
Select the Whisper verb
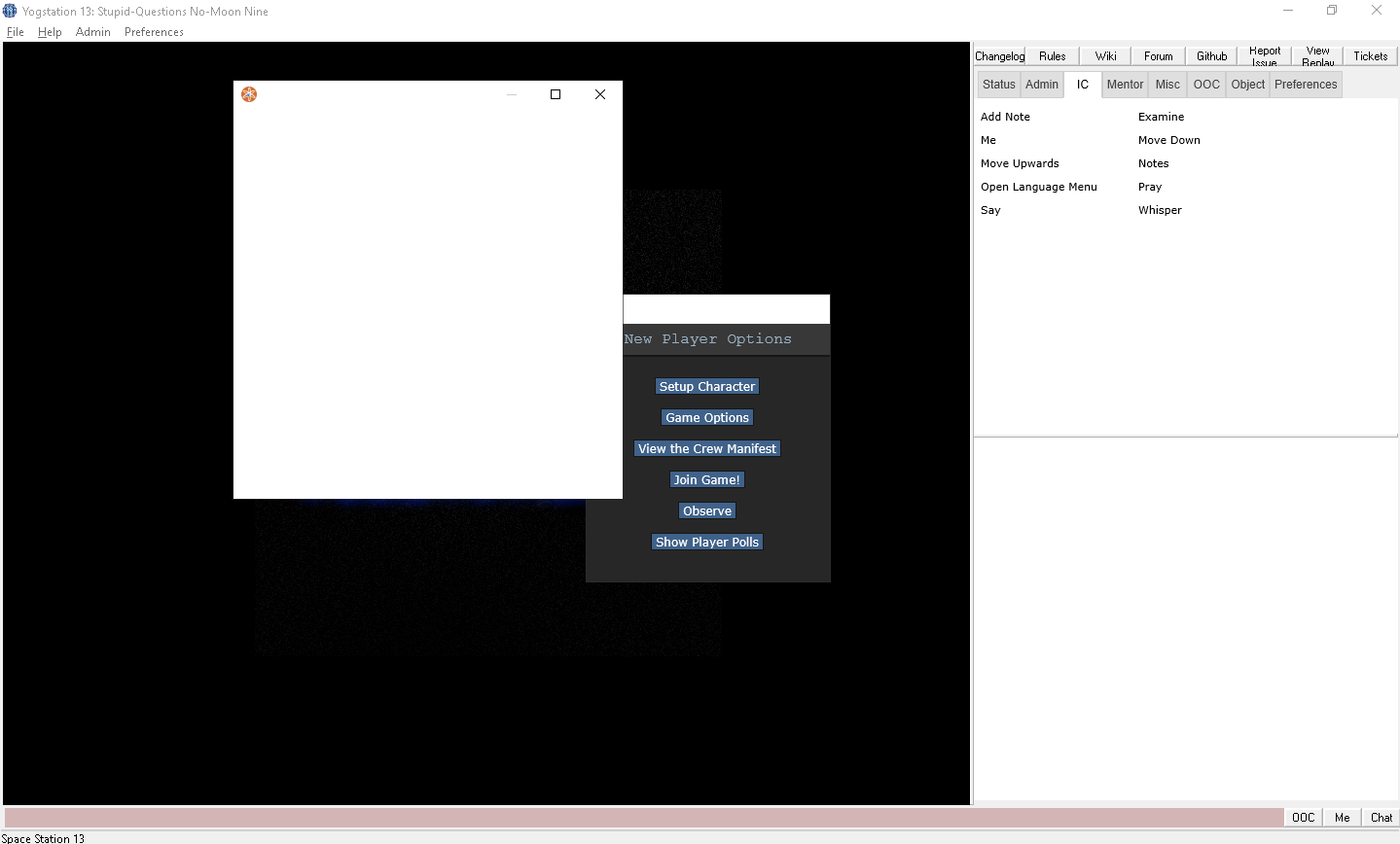coord(1160,210)
